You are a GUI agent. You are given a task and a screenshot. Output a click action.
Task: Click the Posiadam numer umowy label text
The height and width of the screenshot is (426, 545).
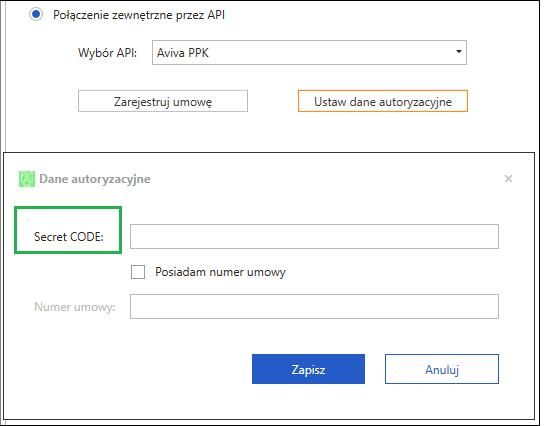[220, 272]
